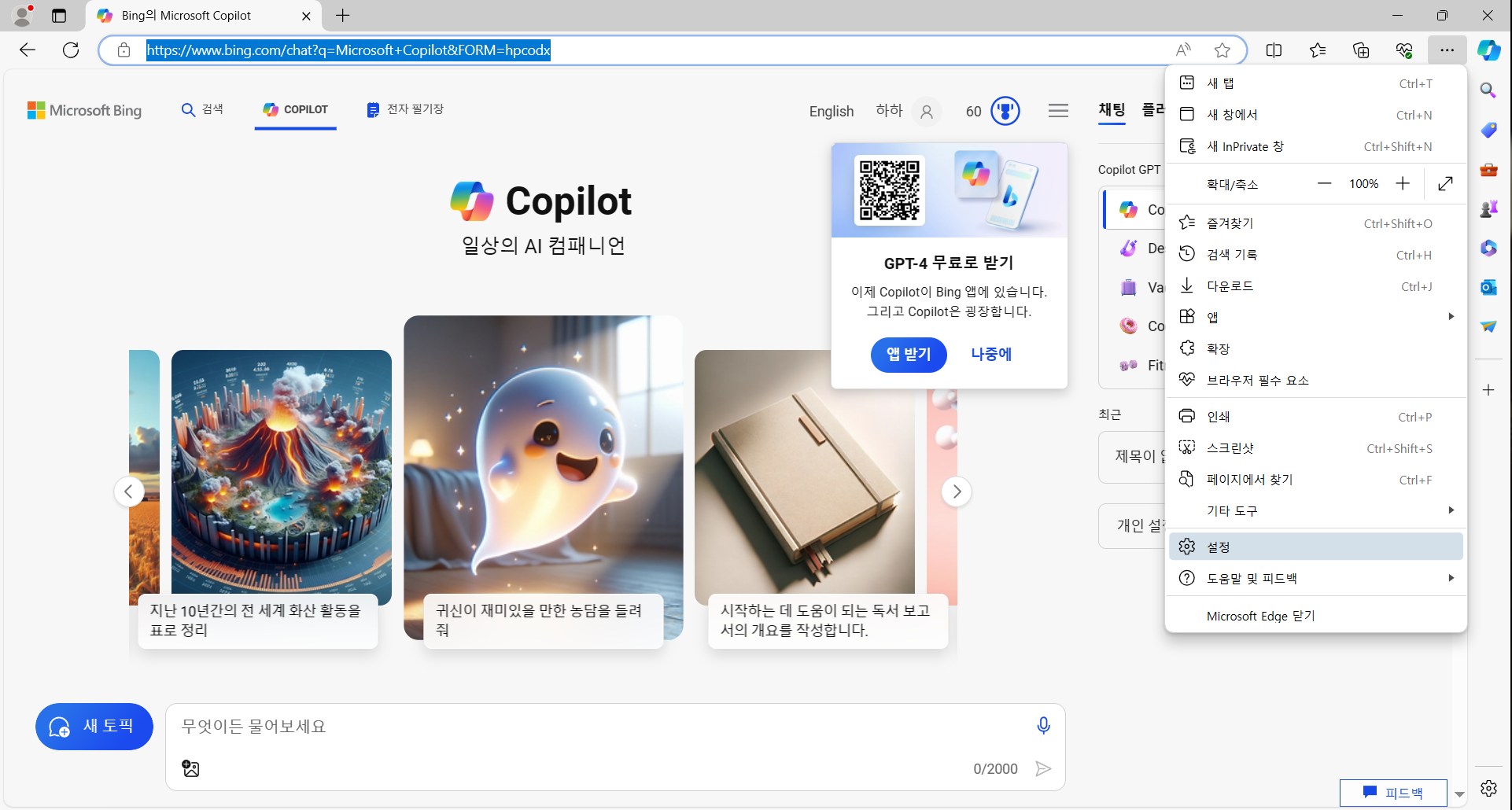The image size is (1512, 810).
Task: Add this page to favorites star
Action: click(1222, 50)
